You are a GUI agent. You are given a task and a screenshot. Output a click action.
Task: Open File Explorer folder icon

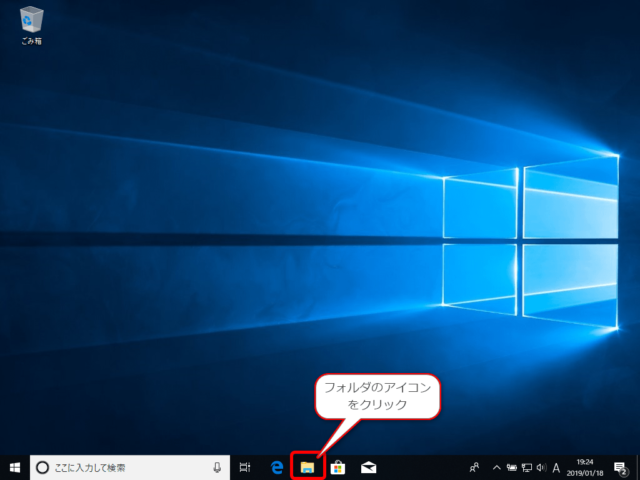(x=307, y=467)
